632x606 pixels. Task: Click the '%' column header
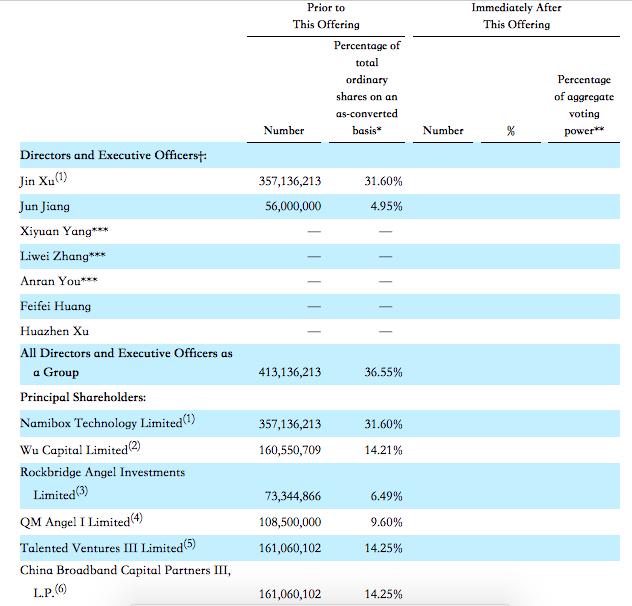pyautogui.click(x=511, y=131)
